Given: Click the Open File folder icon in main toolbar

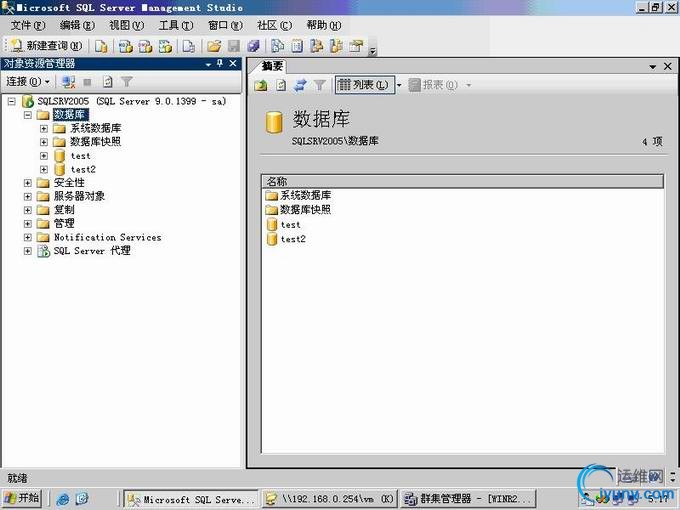Looking at the screenshot, I should (x=214, y=46).
